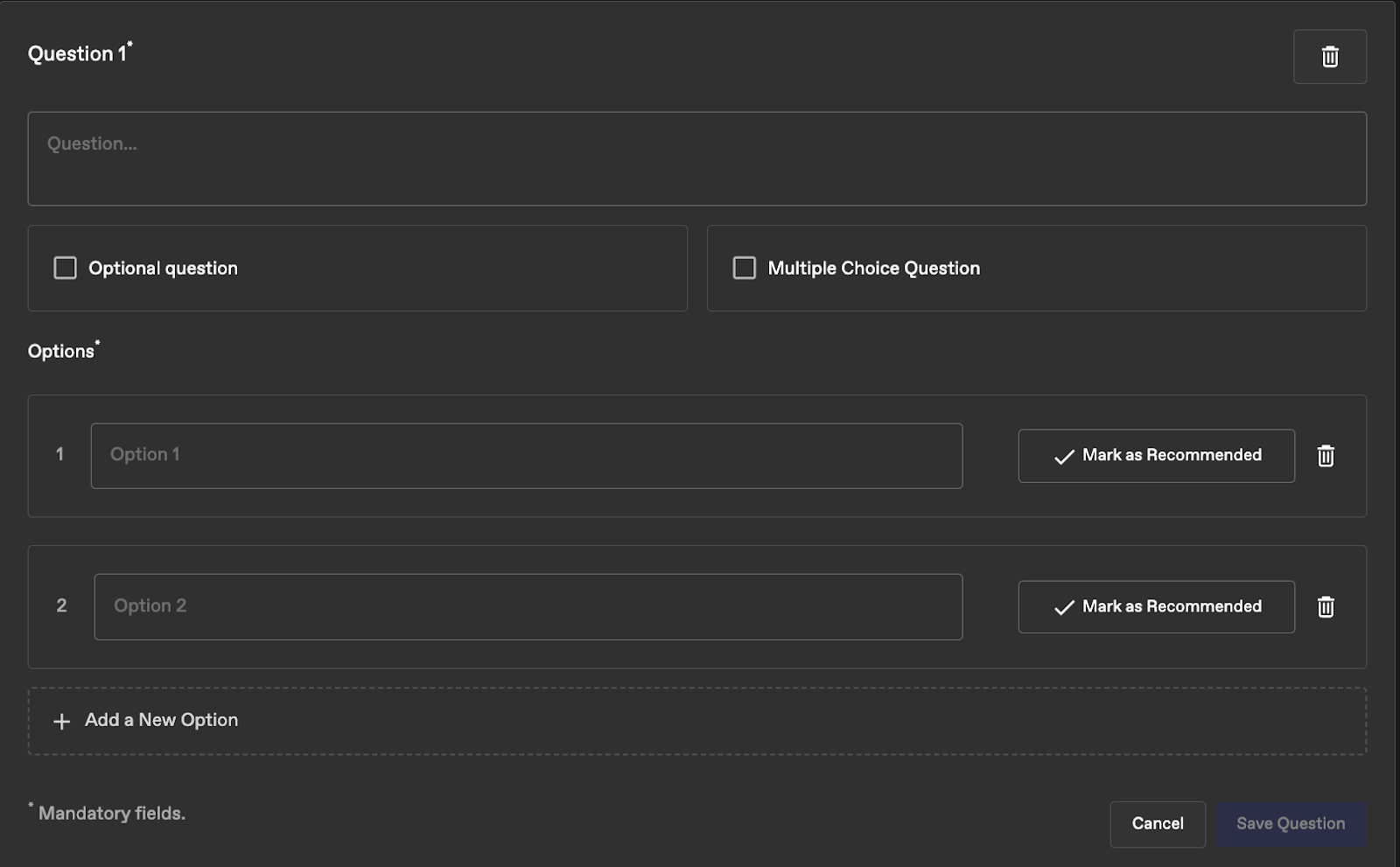Remove Option 2 with its trash icon

[1326, 607]
